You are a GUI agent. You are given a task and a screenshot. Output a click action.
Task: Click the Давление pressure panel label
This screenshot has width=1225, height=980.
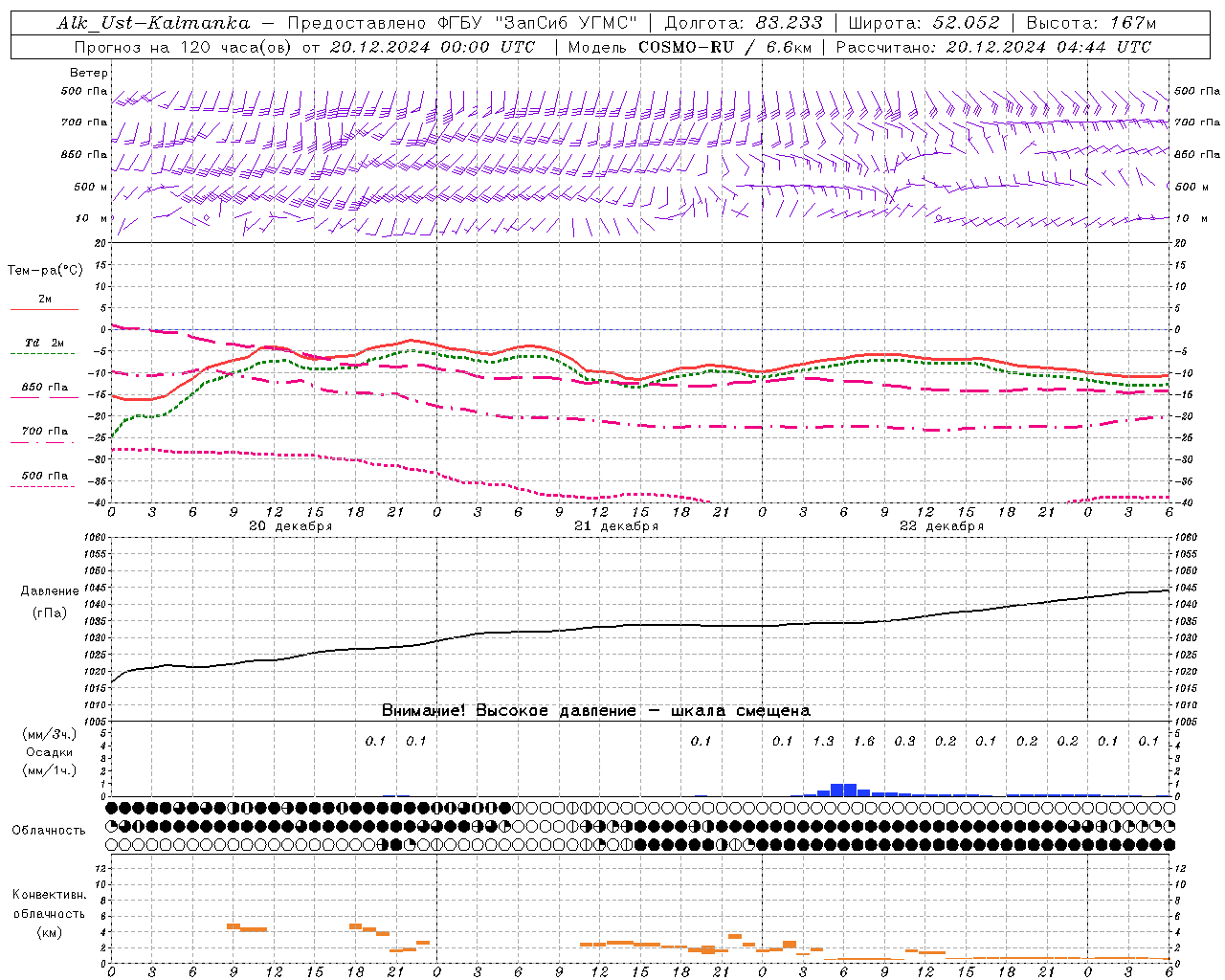[50, 591]
